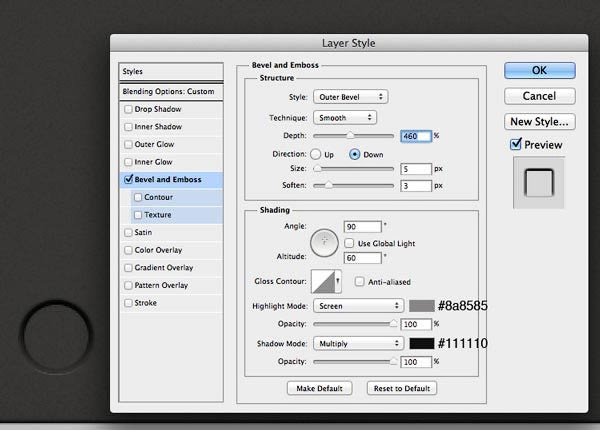Click Reset to Default button
The image size is (600, 430).
click(402, 388)
